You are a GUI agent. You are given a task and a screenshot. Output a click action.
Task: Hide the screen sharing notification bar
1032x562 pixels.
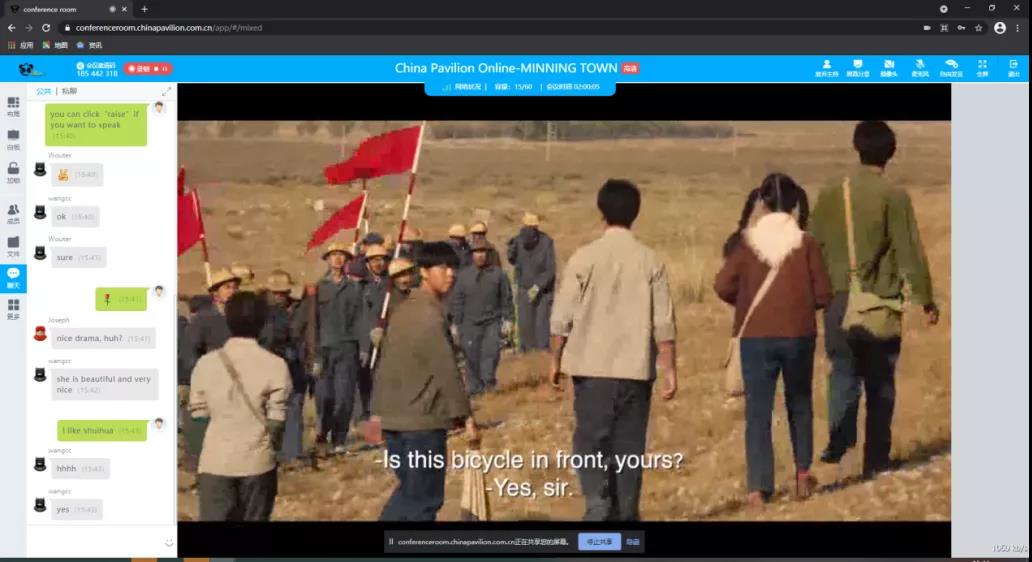[633, 542]
